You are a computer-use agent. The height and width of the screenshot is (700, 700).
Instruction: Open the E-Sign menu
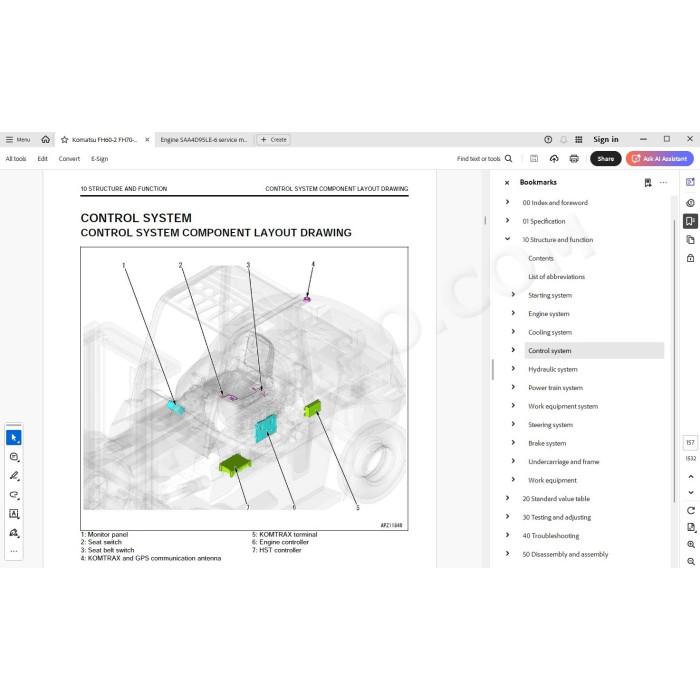[x=100, y=158]
